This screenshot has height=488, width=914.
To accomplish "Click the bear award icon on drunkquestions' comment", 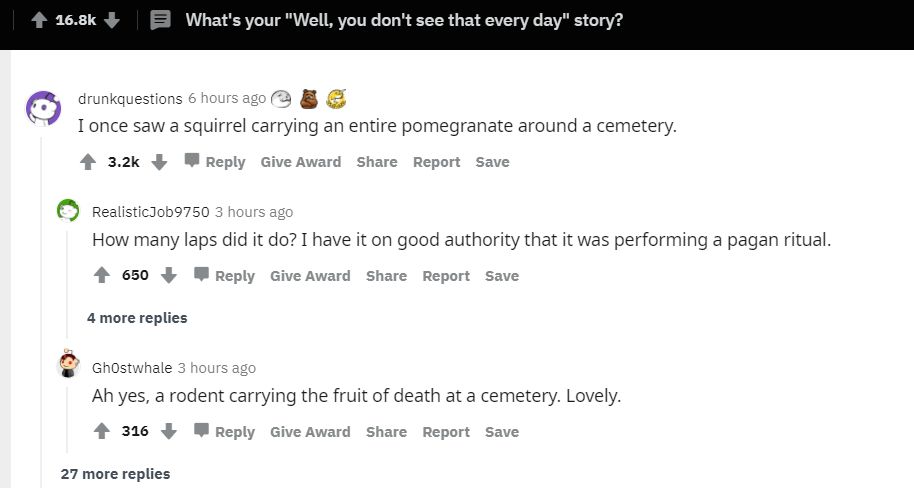I will tap(309, 98).
